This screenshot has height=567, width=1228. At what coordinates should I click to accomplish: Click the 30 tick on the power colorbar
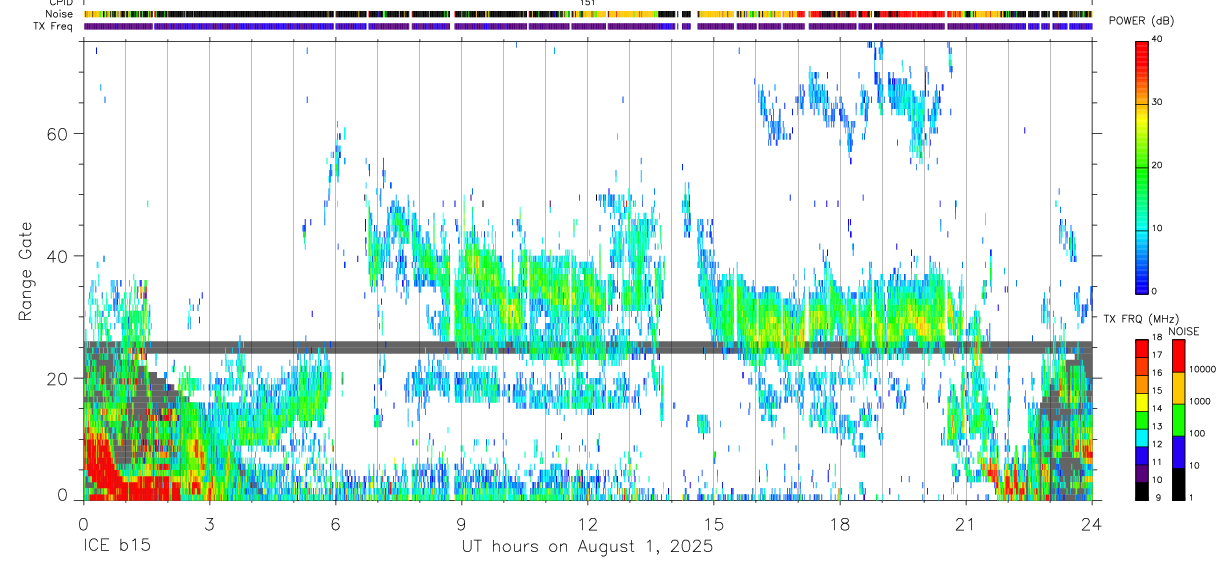coord(1158,102)
